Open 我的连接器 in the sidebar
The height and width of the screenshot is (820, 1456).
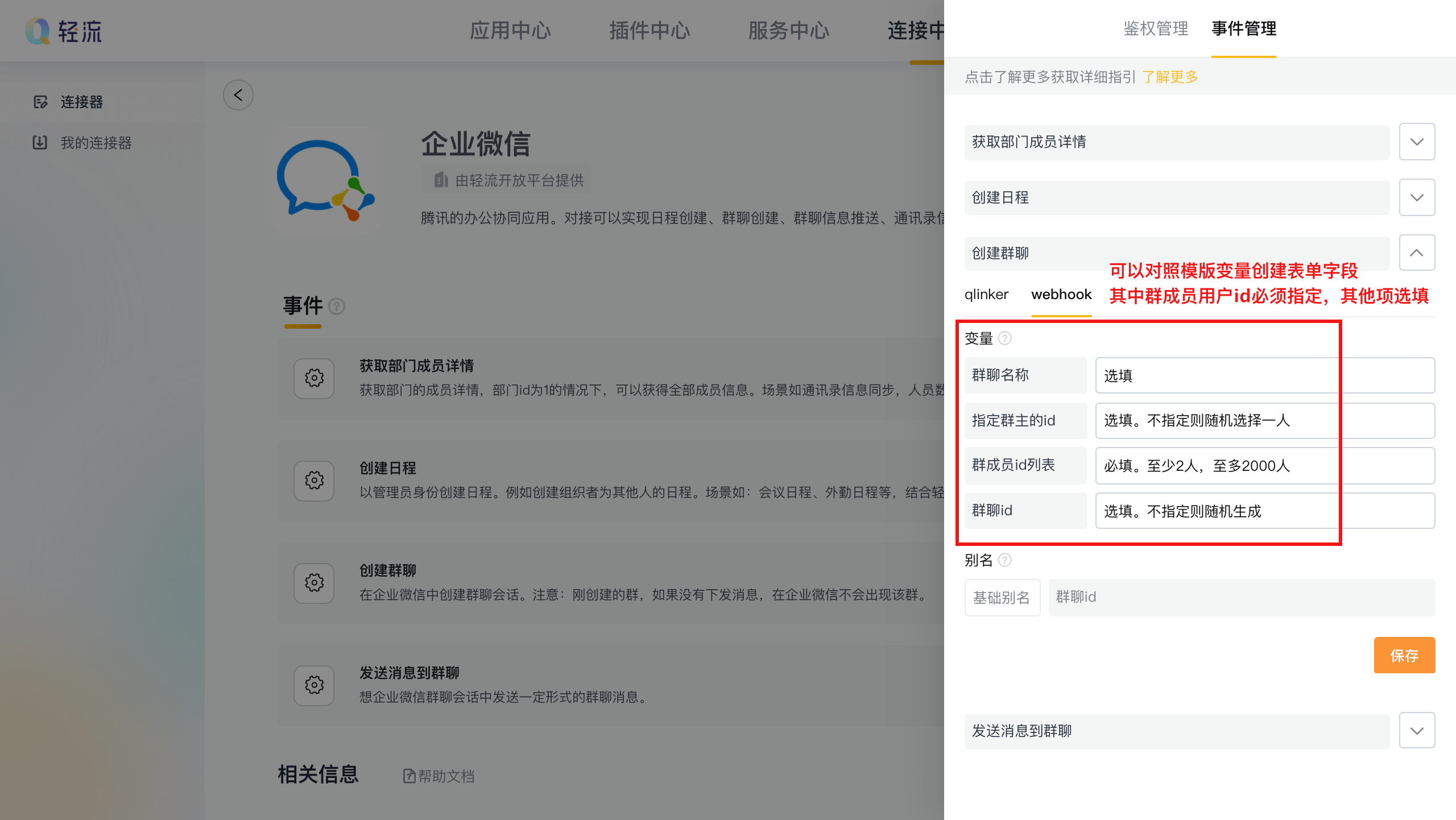[96, 142]
